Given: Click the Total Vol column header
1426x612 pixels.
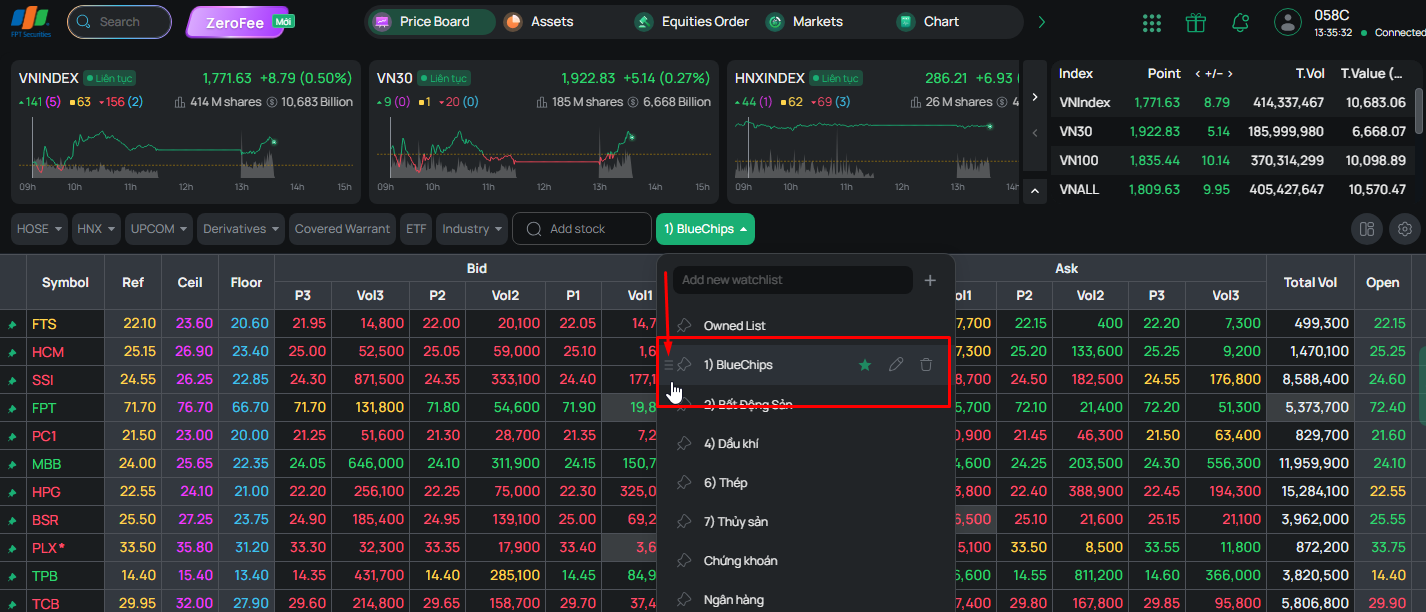Looking at the screenshot, I should point(1310,282).
